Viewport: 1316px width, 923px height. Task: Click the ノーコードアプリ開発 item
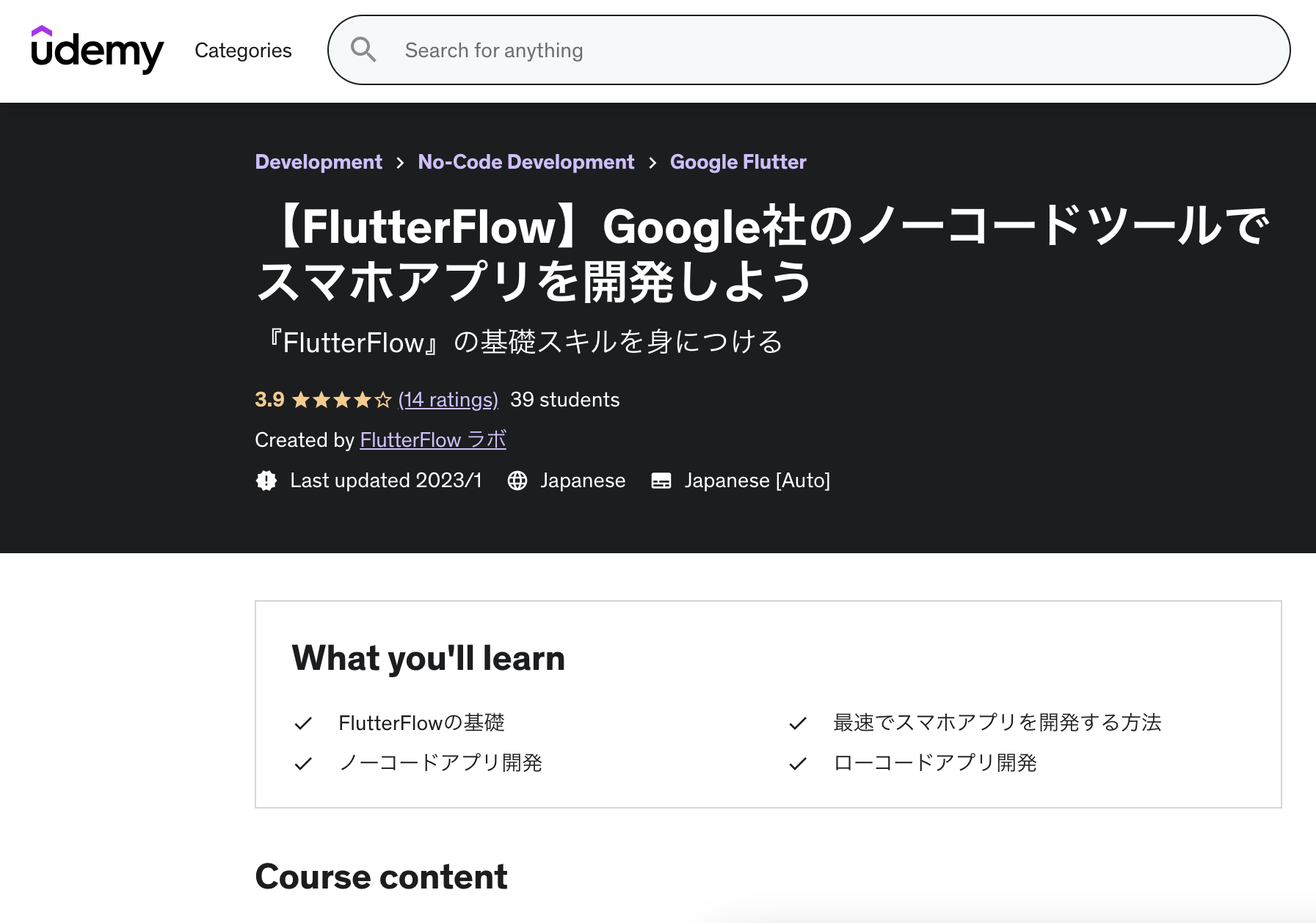point(440,763)
